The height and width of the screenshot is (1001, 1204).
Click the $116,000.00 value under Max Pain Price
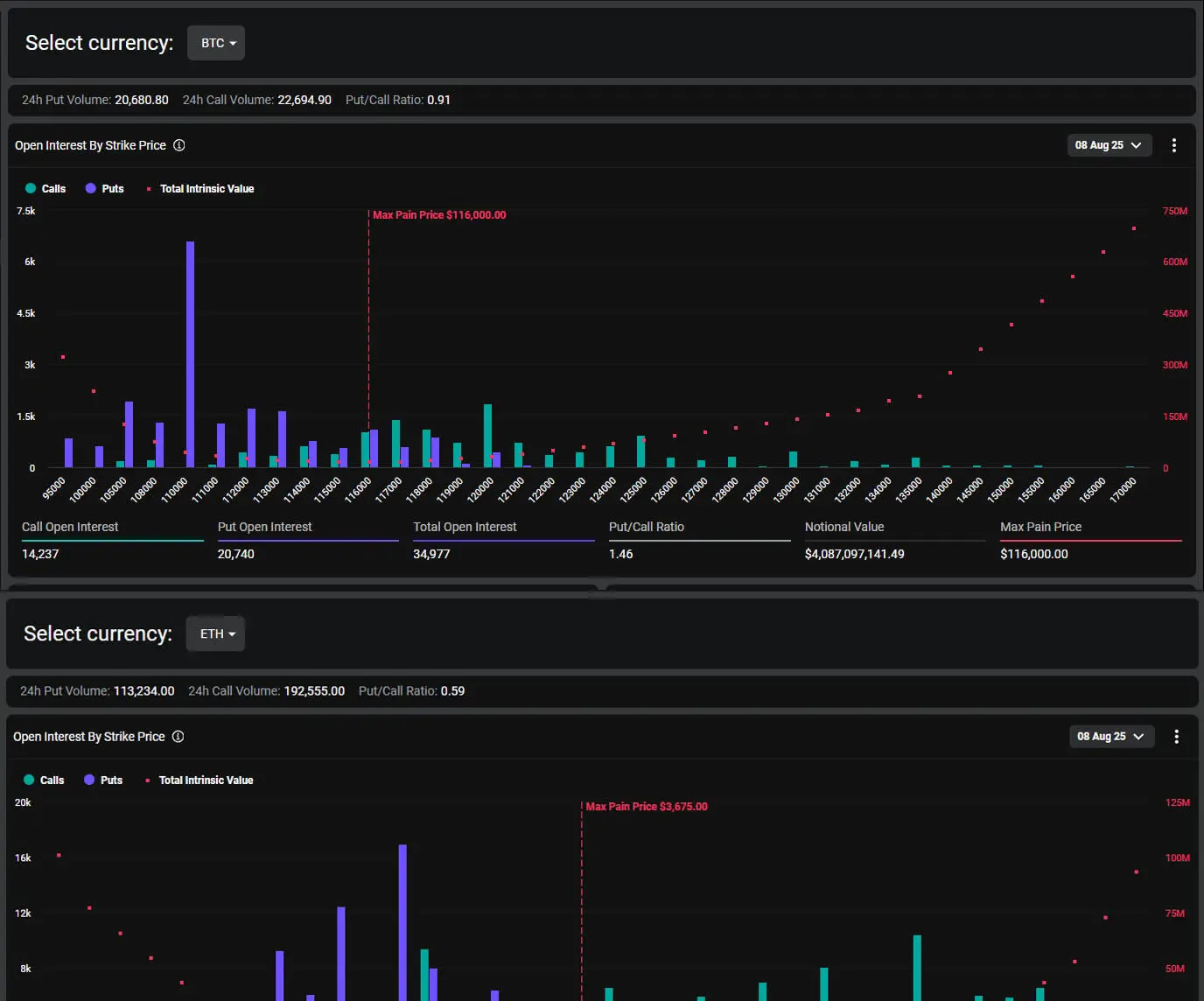point(1034,554)
